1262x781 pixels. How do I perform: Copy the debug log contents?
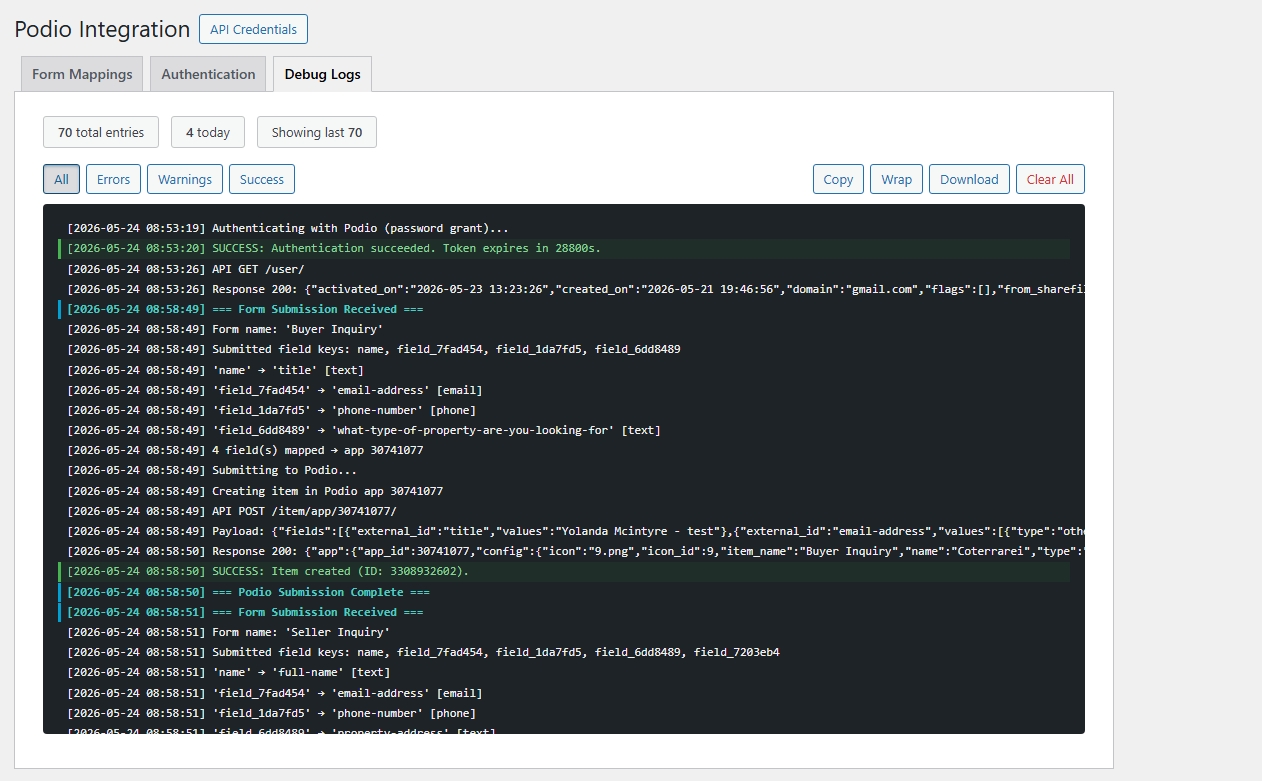coord(838,179)
